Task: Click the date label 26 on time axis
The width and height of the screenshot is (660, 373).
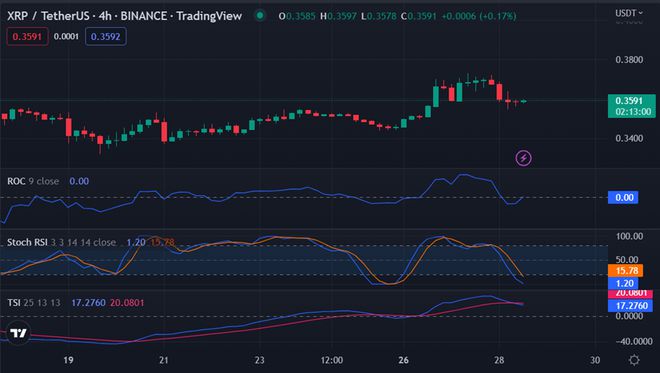Action: pos(403,360)
